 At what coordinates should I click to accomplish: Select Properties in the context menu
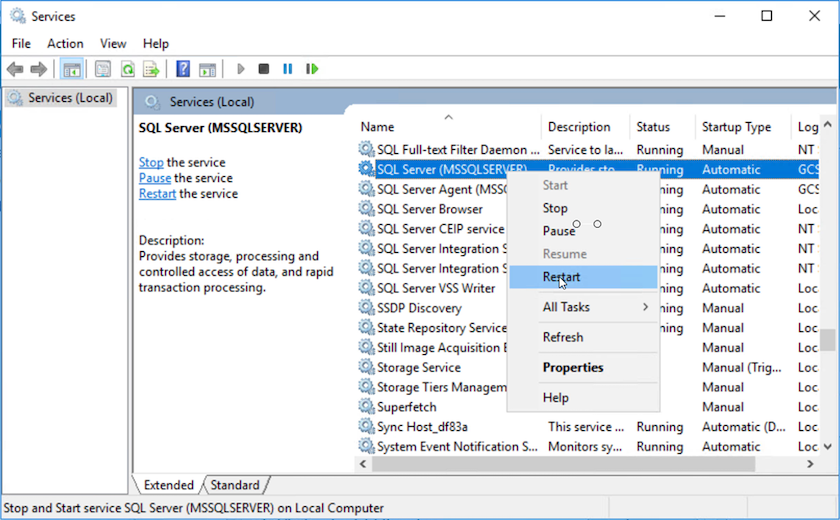coord(573,367)
